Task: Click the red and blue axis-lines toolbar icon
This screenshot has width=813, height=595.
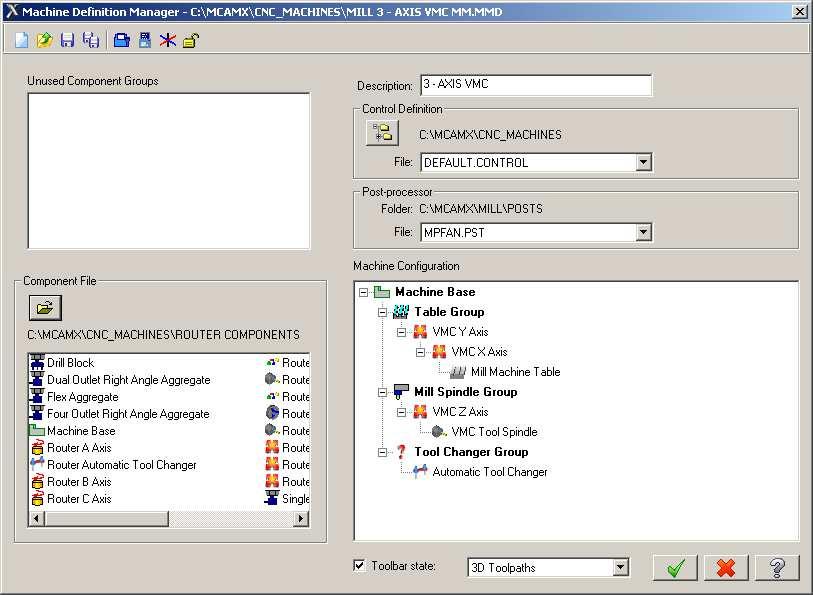Action: point(167,40)
